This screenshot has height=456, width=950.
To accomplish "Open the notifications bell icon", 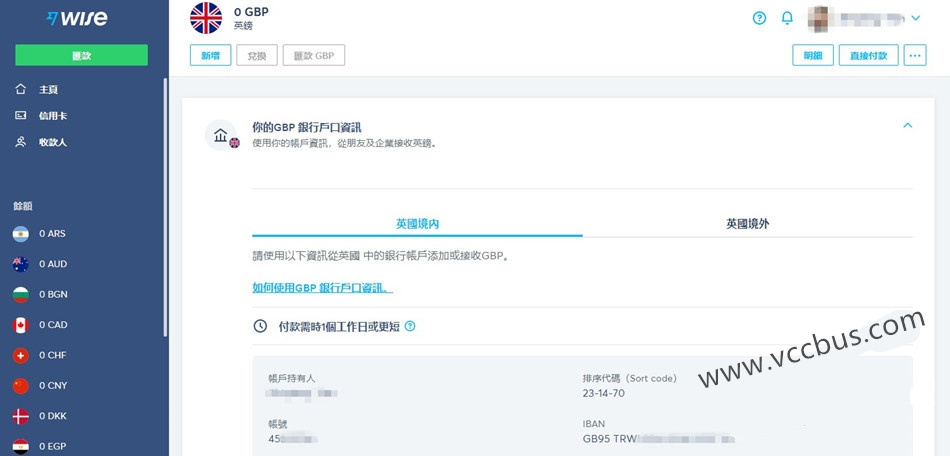I will coord(787,18).
